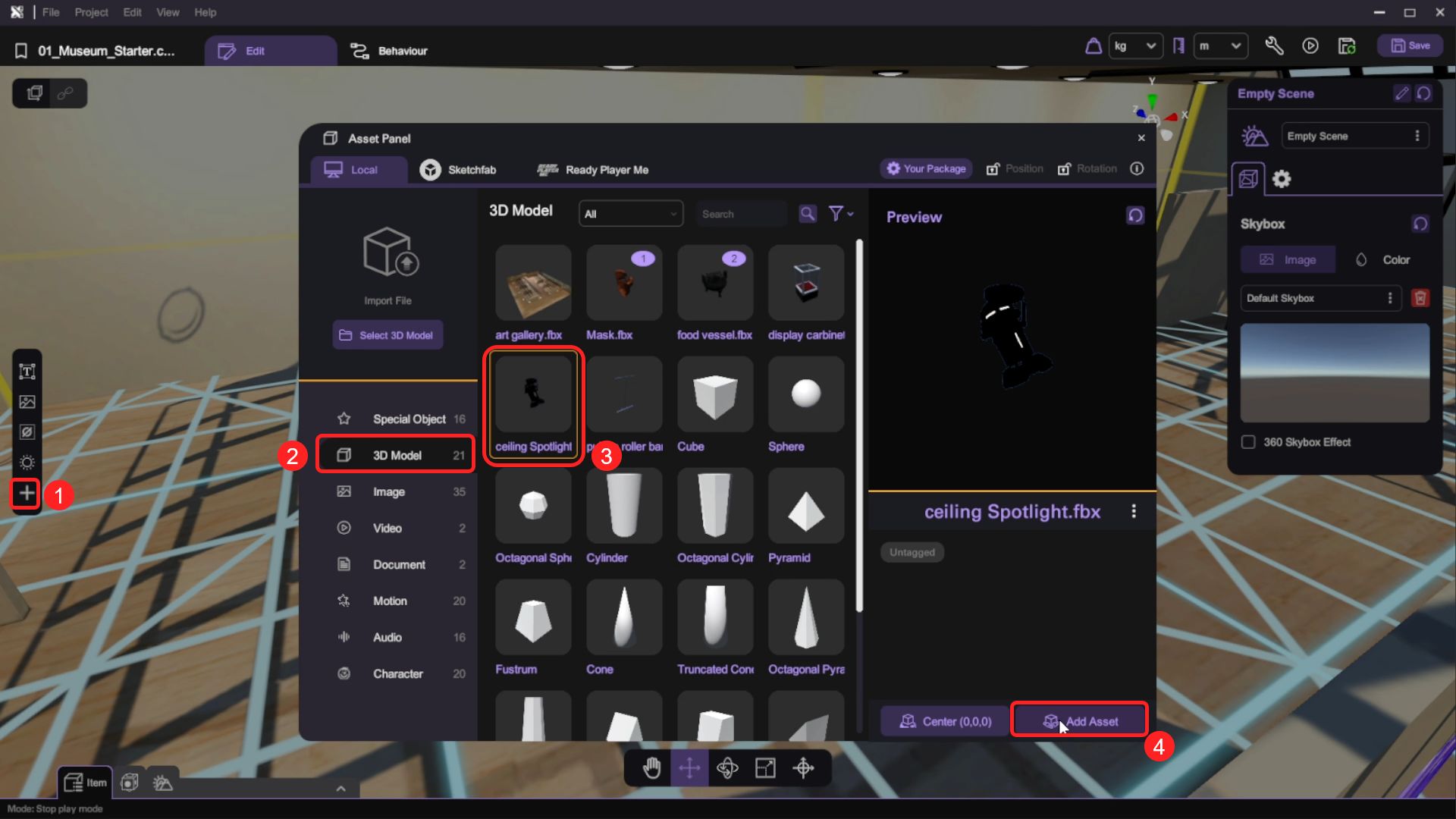1456x819 pixels.
Task: Toggle the Rotation lock option
Action: [1087, 169]
